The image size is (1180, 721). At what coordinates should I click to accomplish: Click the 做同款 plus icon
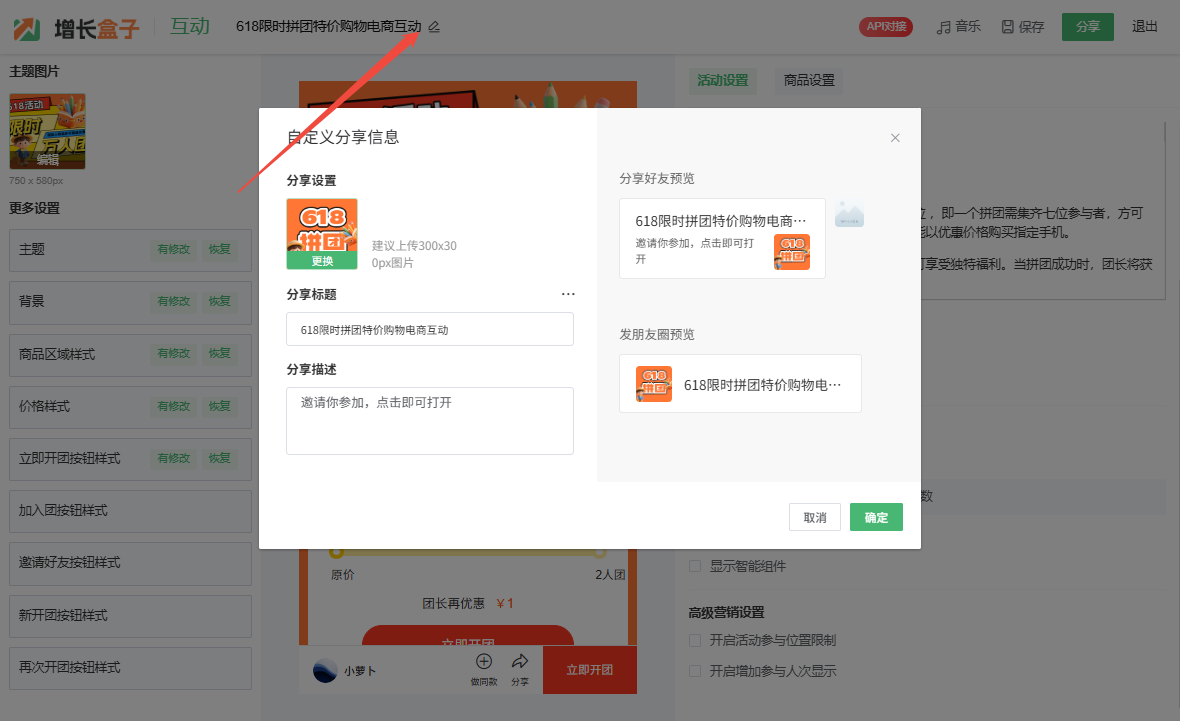pyautogui.click(x=484, y=662)
